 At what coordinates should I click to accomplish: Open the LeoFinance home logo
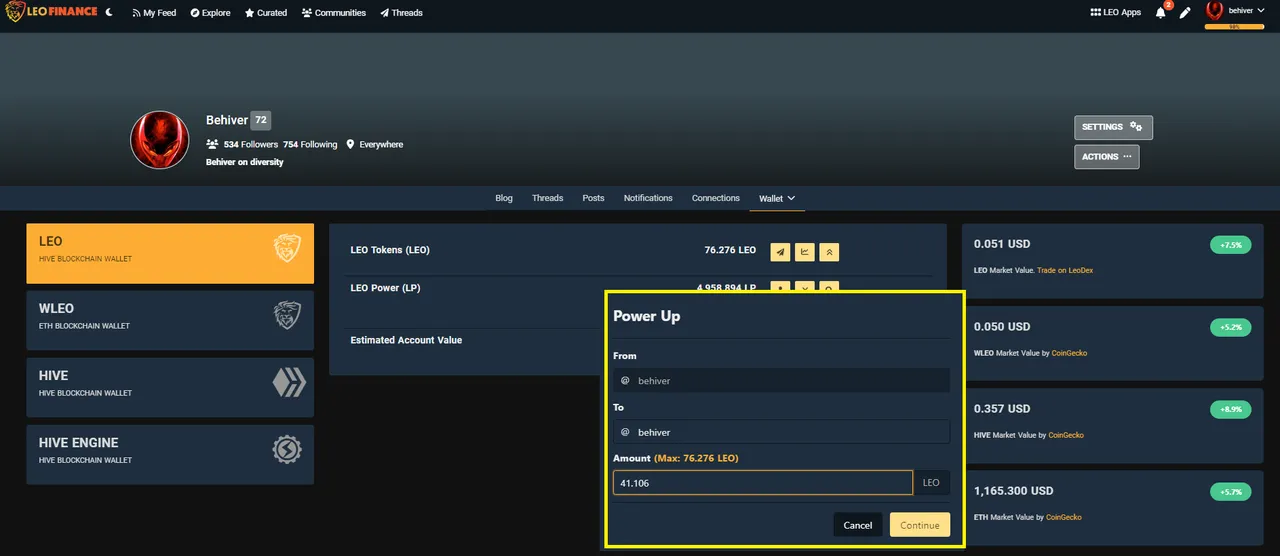[51, 12]
